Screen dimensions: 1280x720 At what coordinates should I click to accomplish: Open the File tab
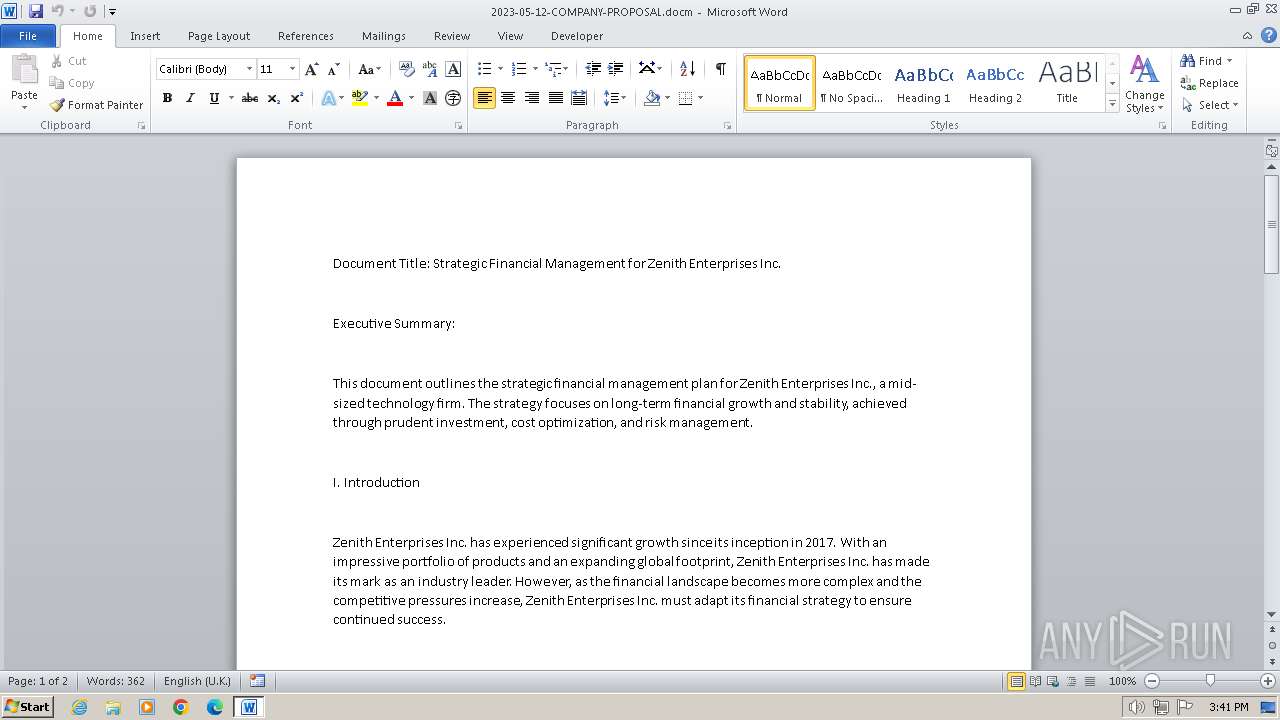click(x=28, y=36)
